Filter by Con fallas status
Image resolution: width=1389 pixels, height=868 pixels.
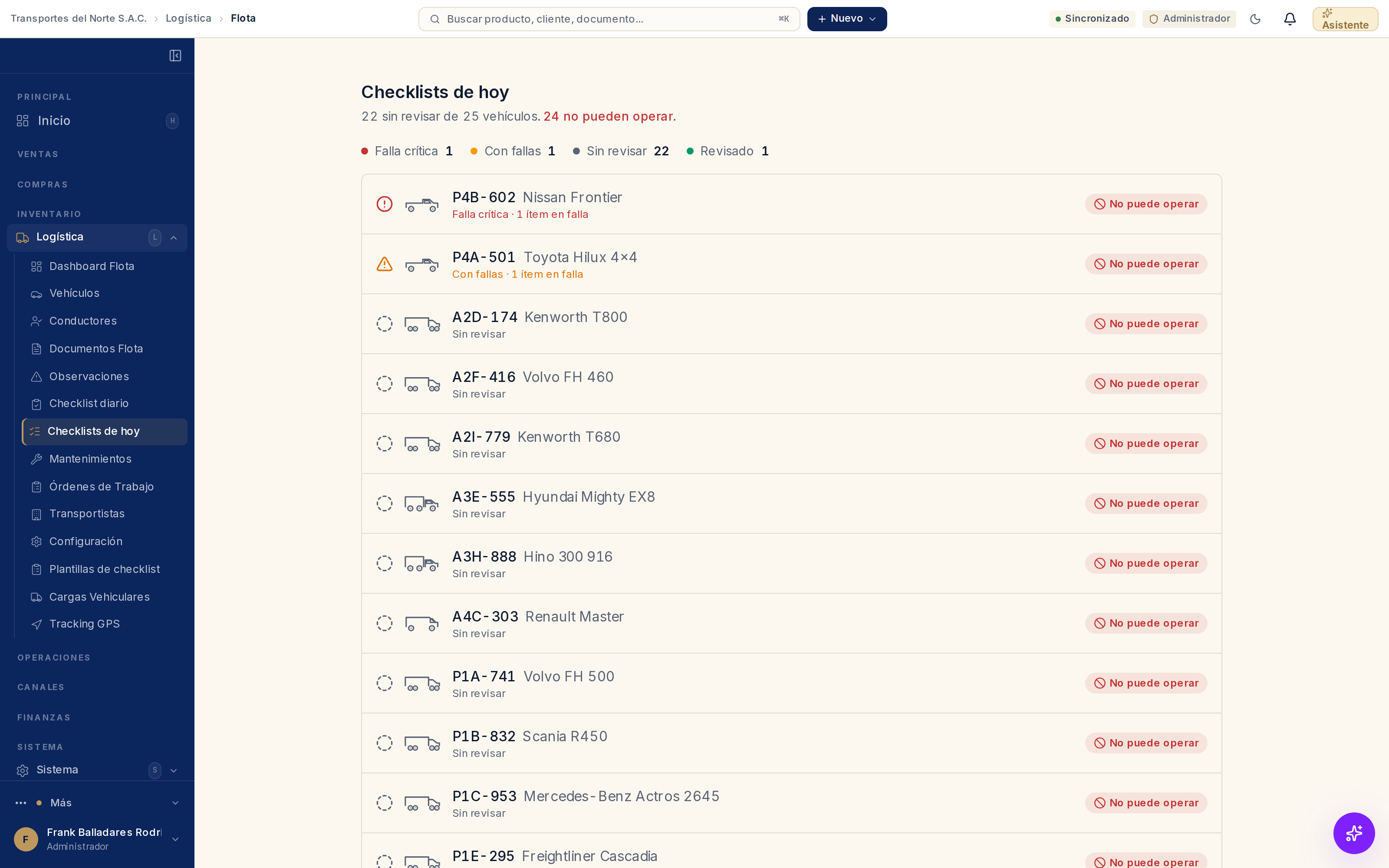tap(513, 151)
